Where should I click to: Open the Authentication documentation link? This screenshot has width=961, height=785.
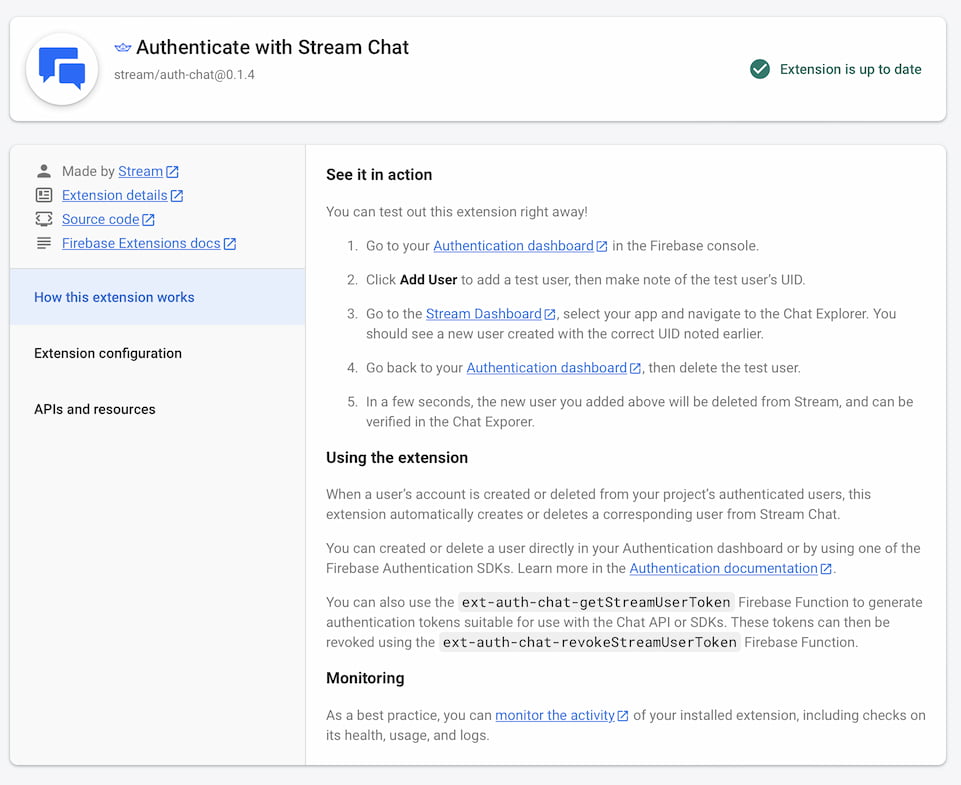723,568
